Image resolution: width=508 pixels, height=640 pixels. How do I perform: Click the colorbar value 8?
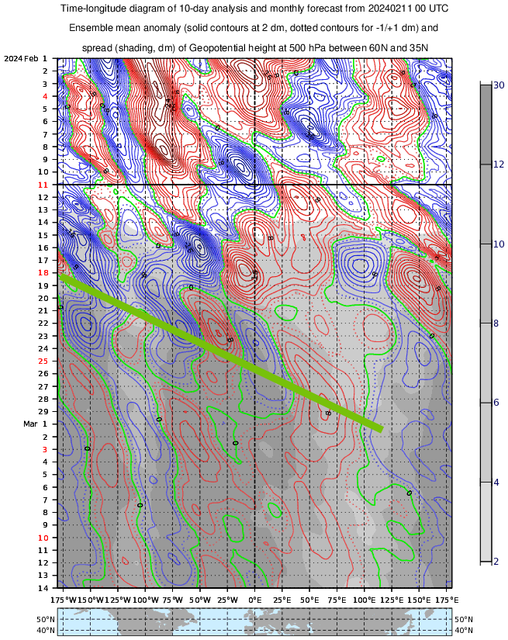(496, 324)
